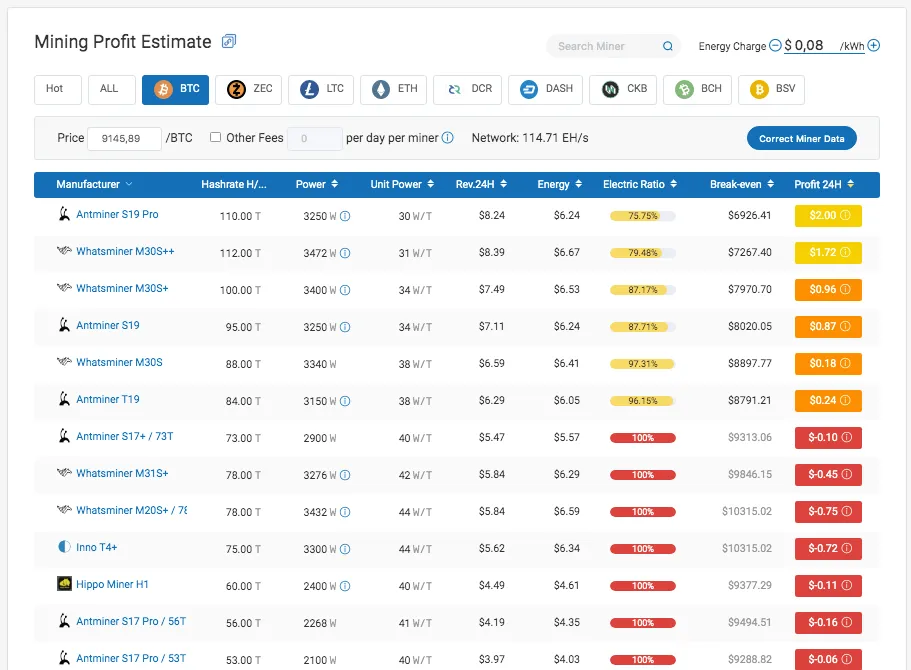Sort by Power column
911x670 pixels.
pyautogui.click(x=335, y=184)
